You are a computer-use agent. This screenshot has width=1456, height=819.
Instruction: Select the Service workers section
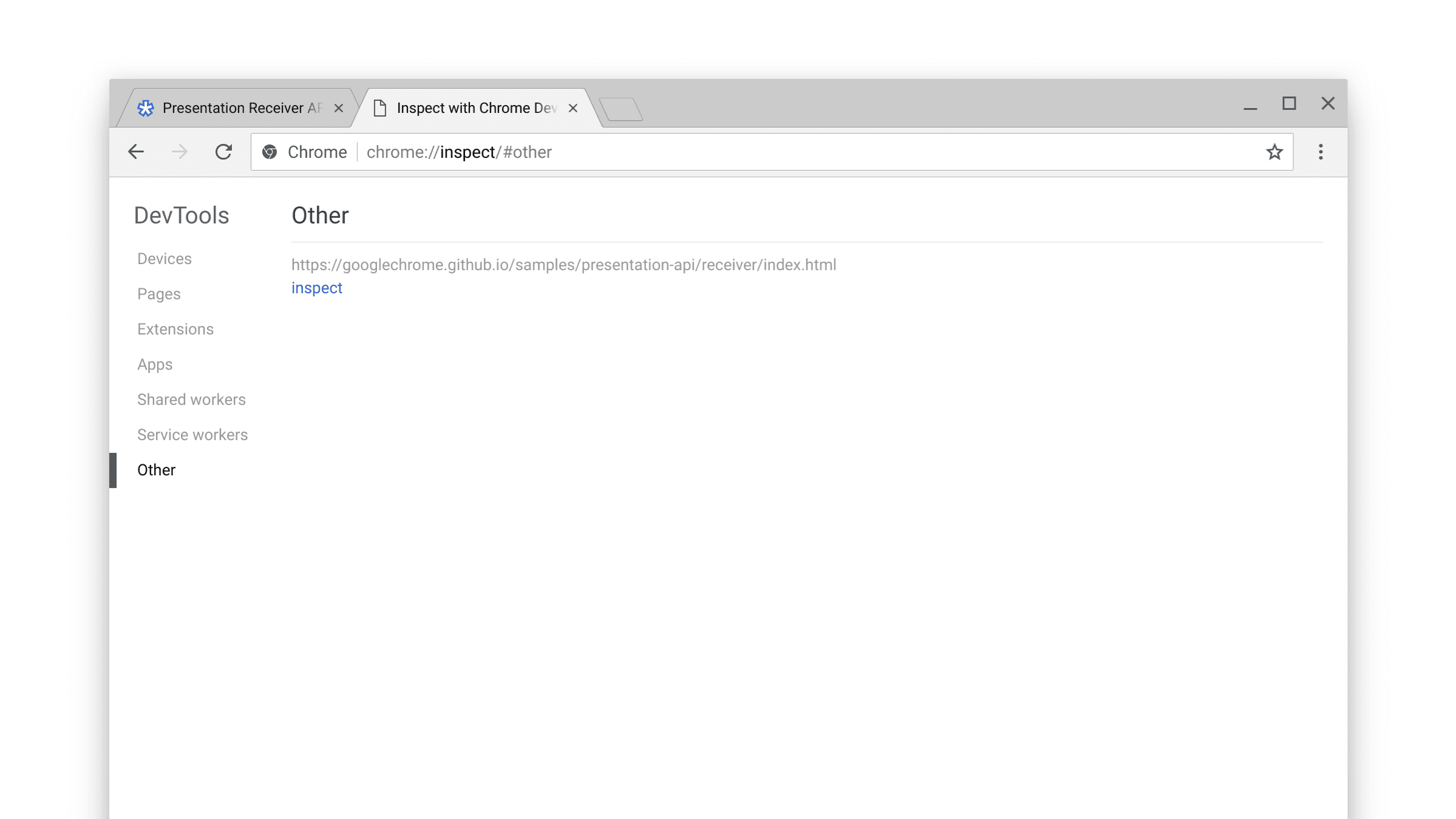click(x=192, y=435)
